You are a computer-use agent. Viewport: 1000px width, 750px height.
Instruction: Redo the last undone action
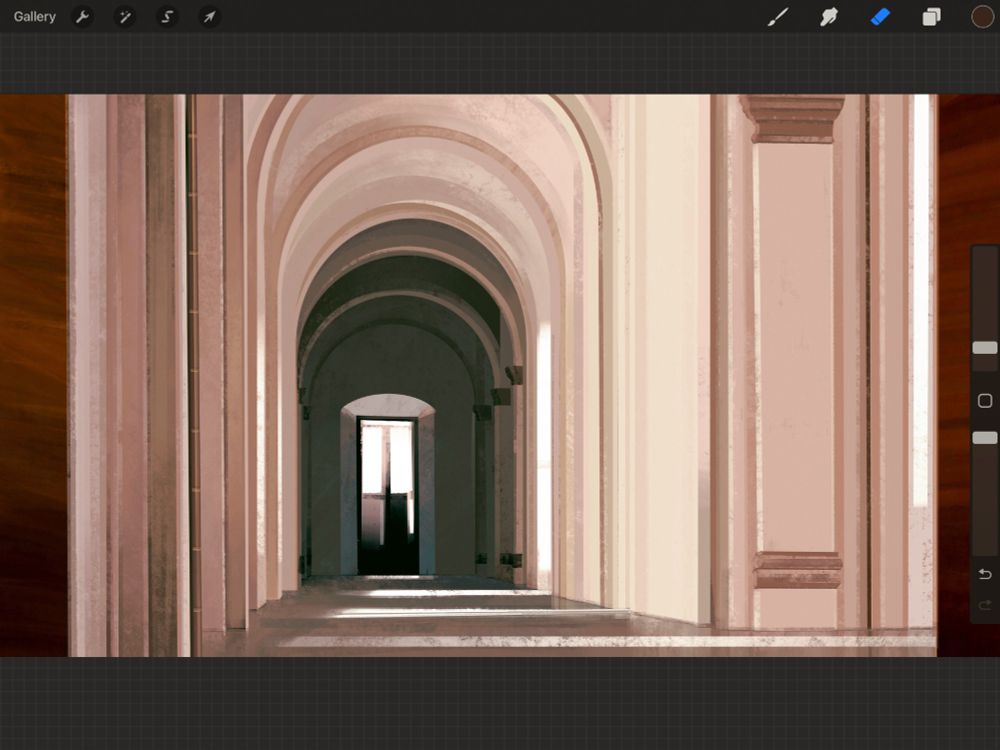[x=985, y=605]
